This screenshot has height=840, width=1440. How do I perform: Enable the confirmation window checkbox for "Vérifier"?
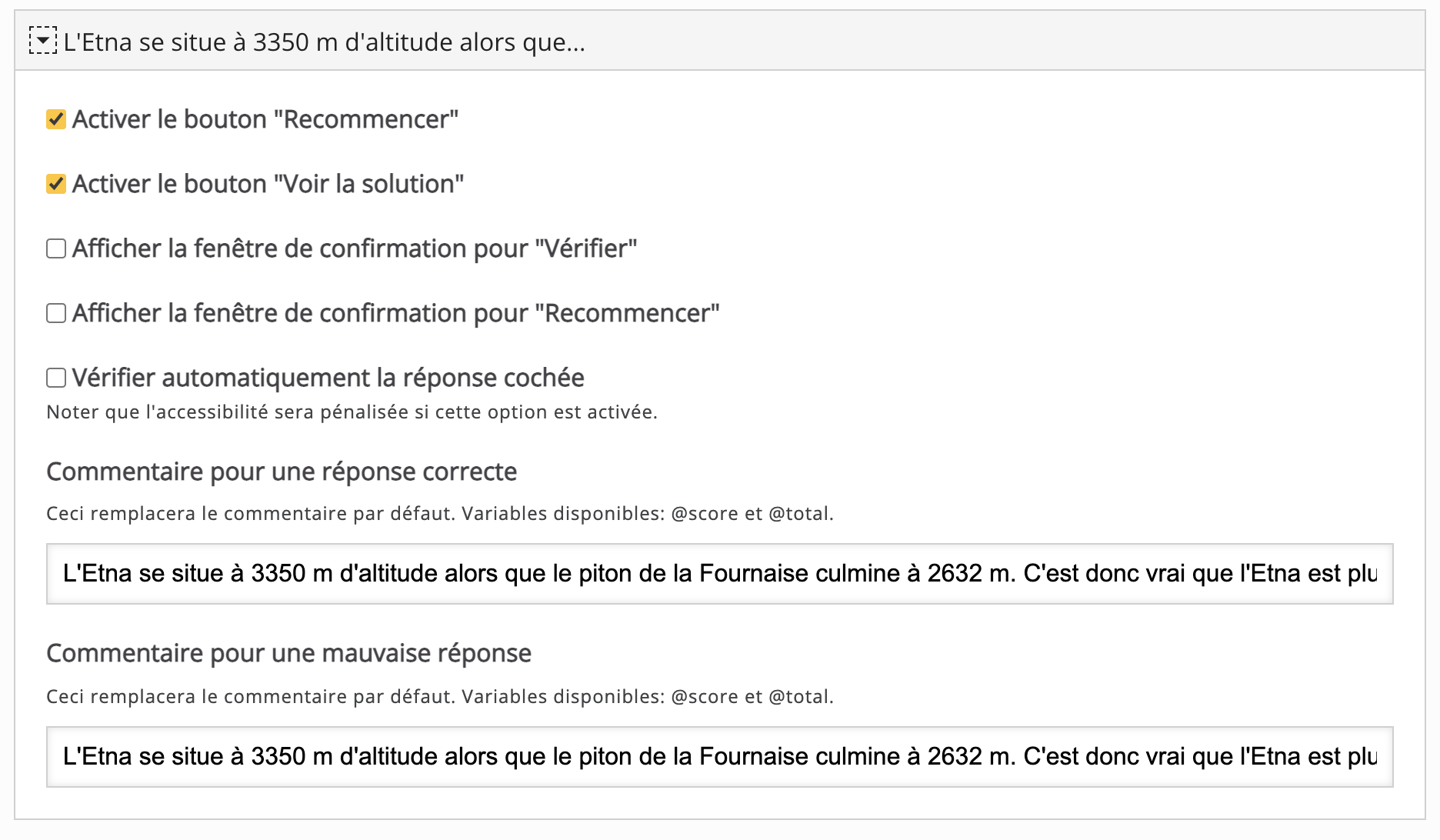point(56,248)
